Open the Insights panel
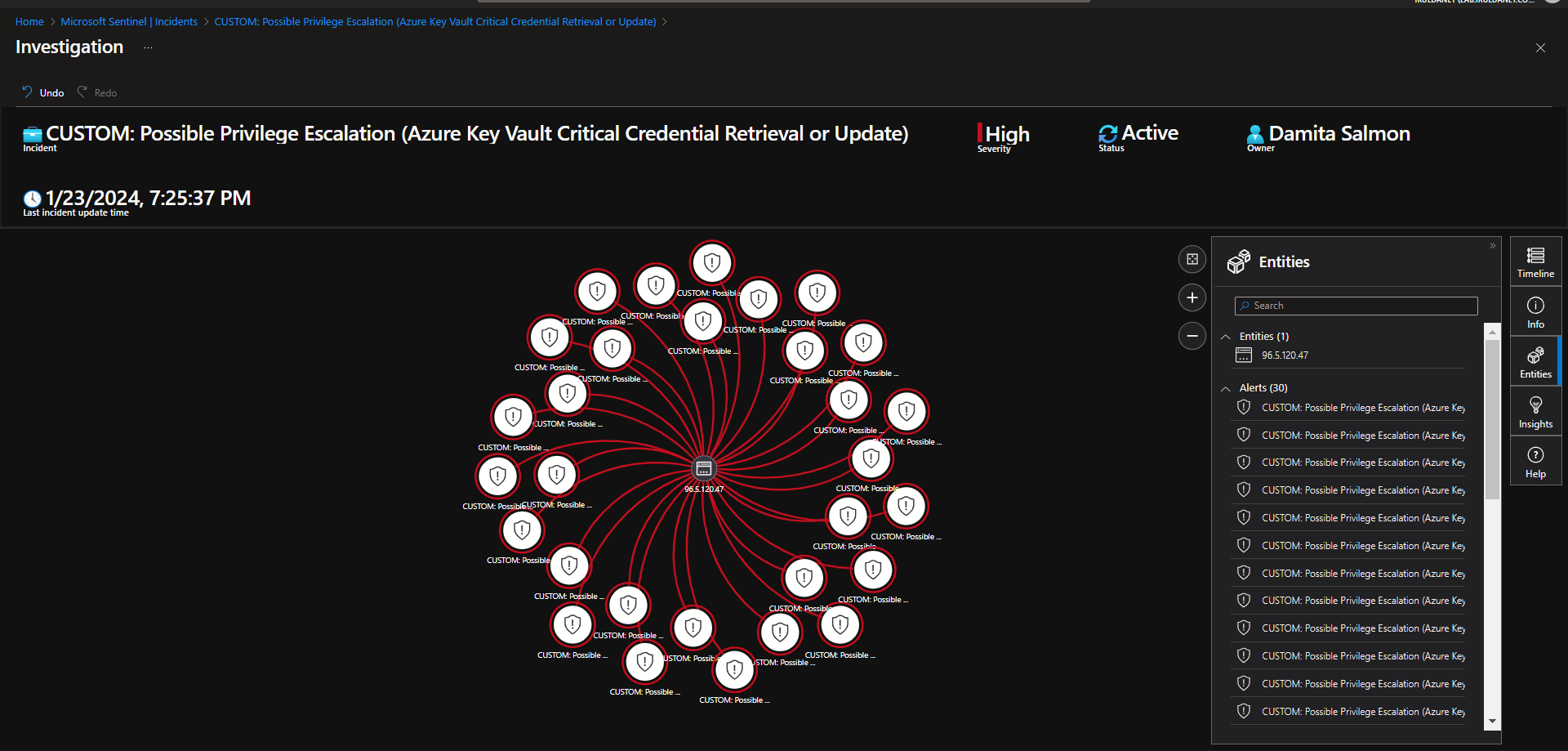The height and width of the screenshot is (751, 1568). coord(1535,412)
